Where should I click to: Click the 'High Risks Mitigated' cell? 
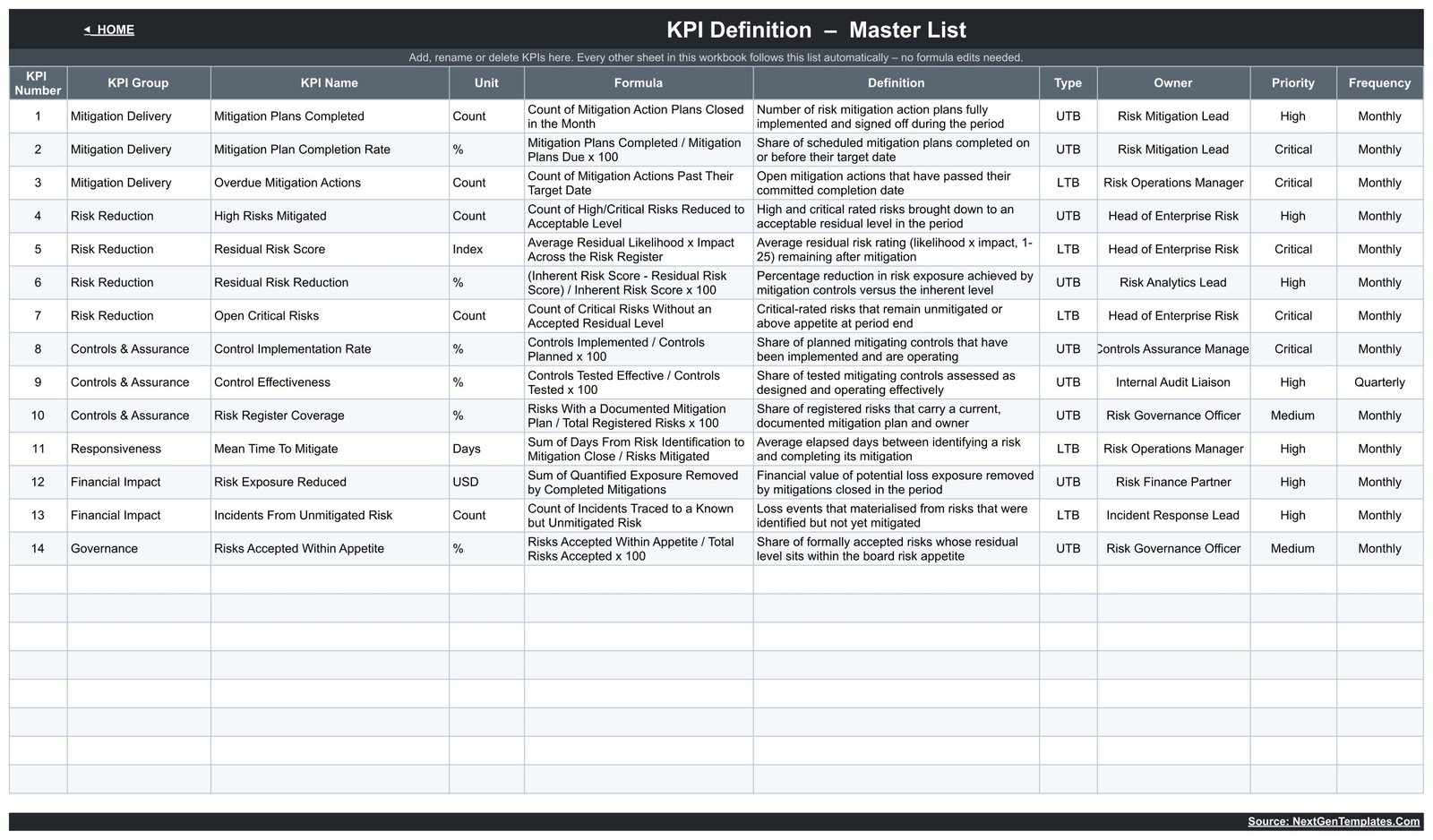(x=330, y=216)
